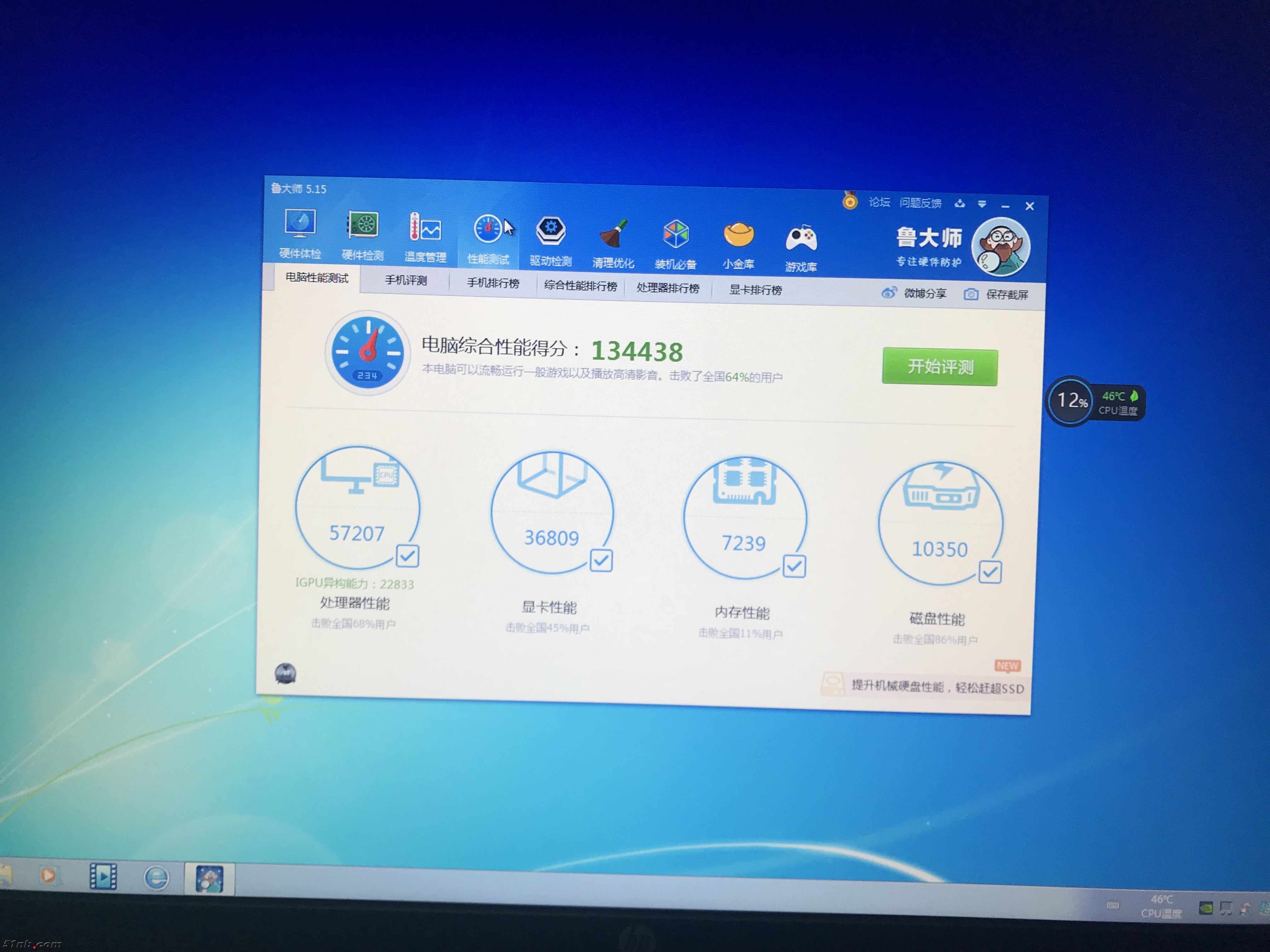Image resolution: width=1270 pixels, height=952 pixels.
Task: Uncheck the 磁盘性能 test checkbox
Action: click(x=990, y=572)
